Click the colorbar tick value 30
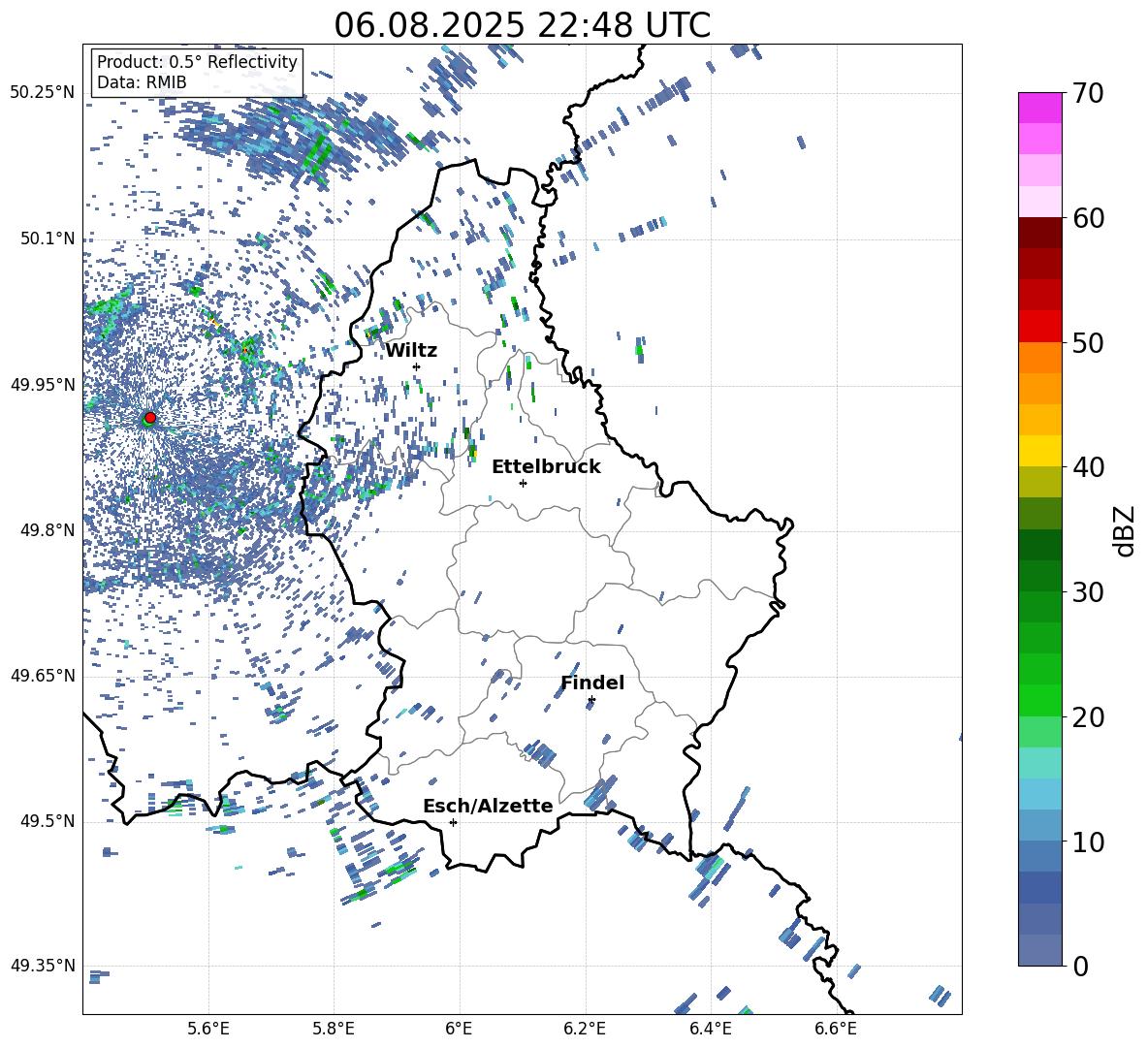This screenshot has height=1048, width=1148. pyautogui.click(x=1088, y=591)
